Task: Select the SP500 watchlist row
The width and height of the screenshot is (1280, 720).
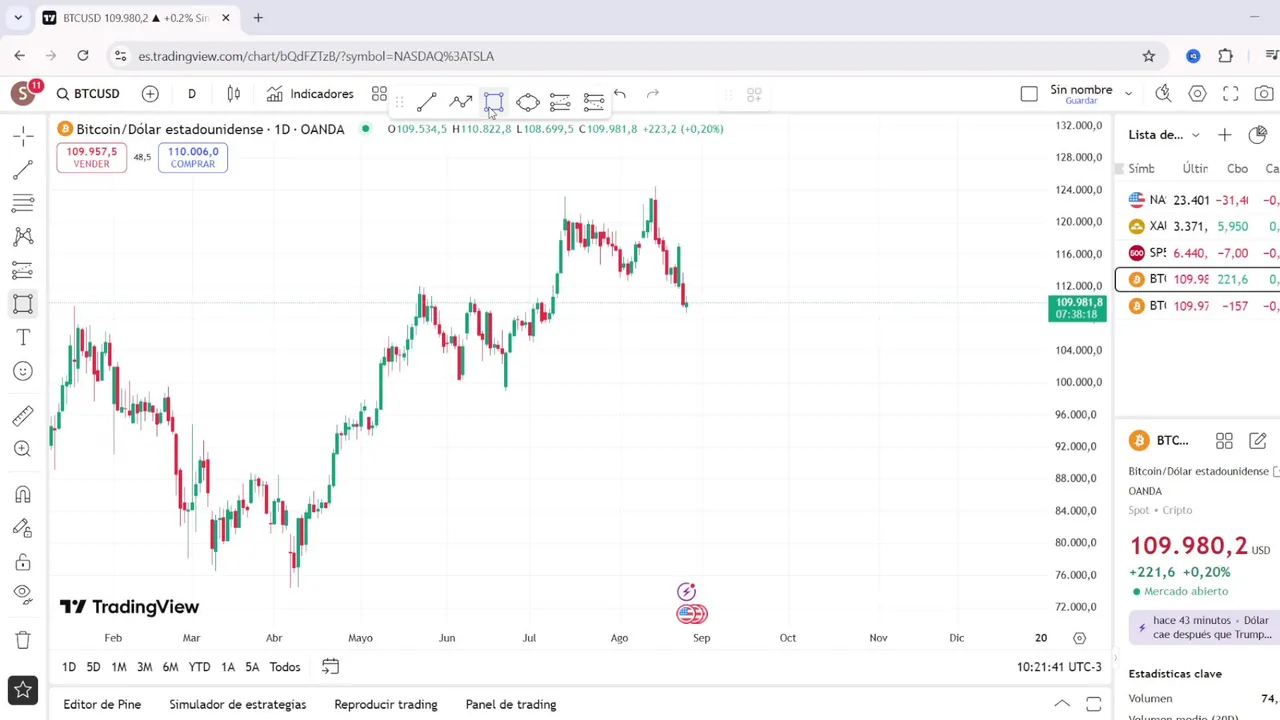Action: coord(1198,253)
